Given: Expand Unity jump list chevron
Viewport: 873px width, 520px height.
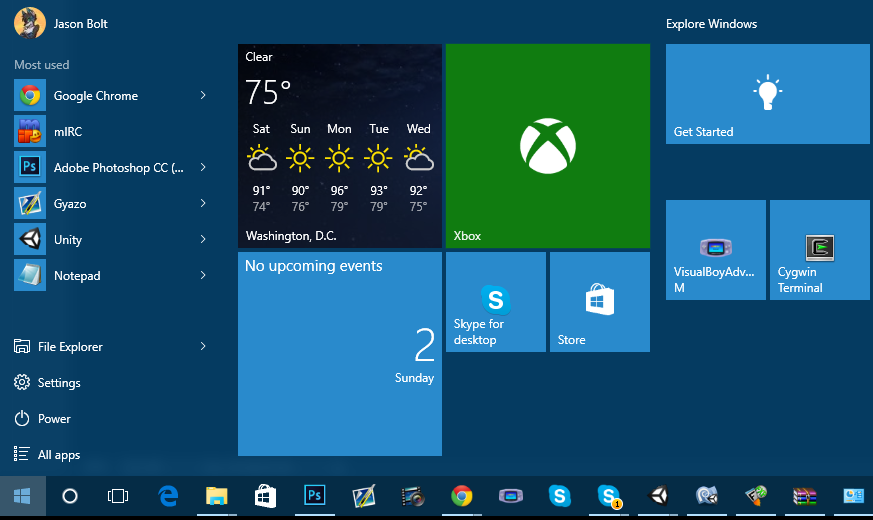Looking at the screenshot, I should [203, 239].
